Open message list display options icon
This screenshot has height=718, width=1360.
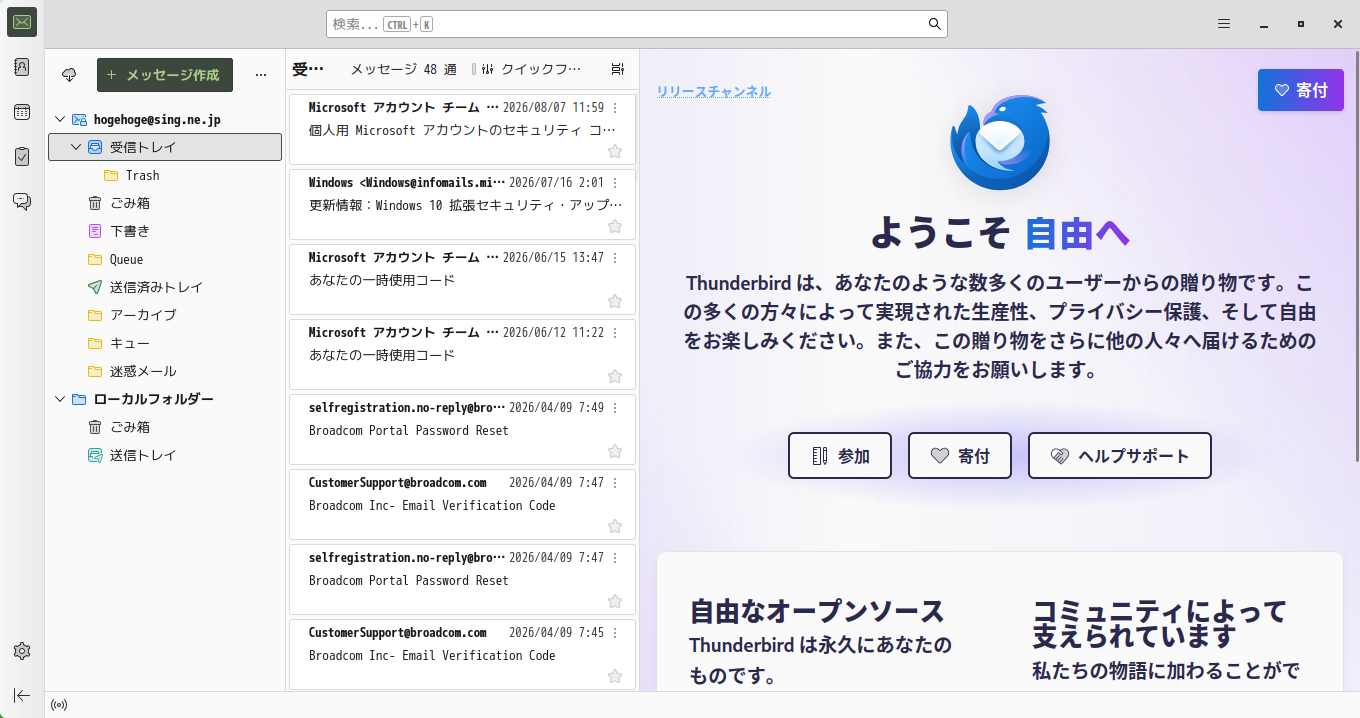click(618, 69)
